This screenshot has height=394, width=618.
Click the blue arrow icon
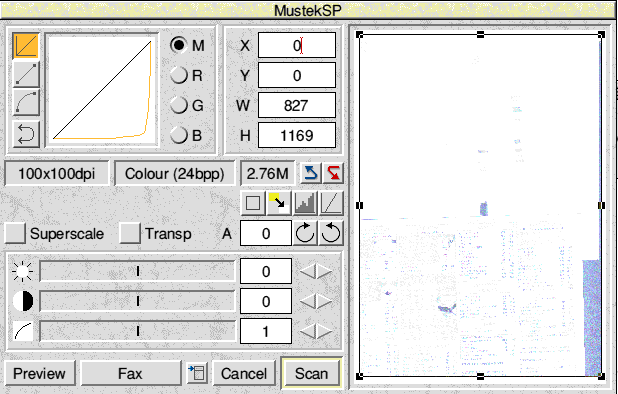click(x=311, y=173)
